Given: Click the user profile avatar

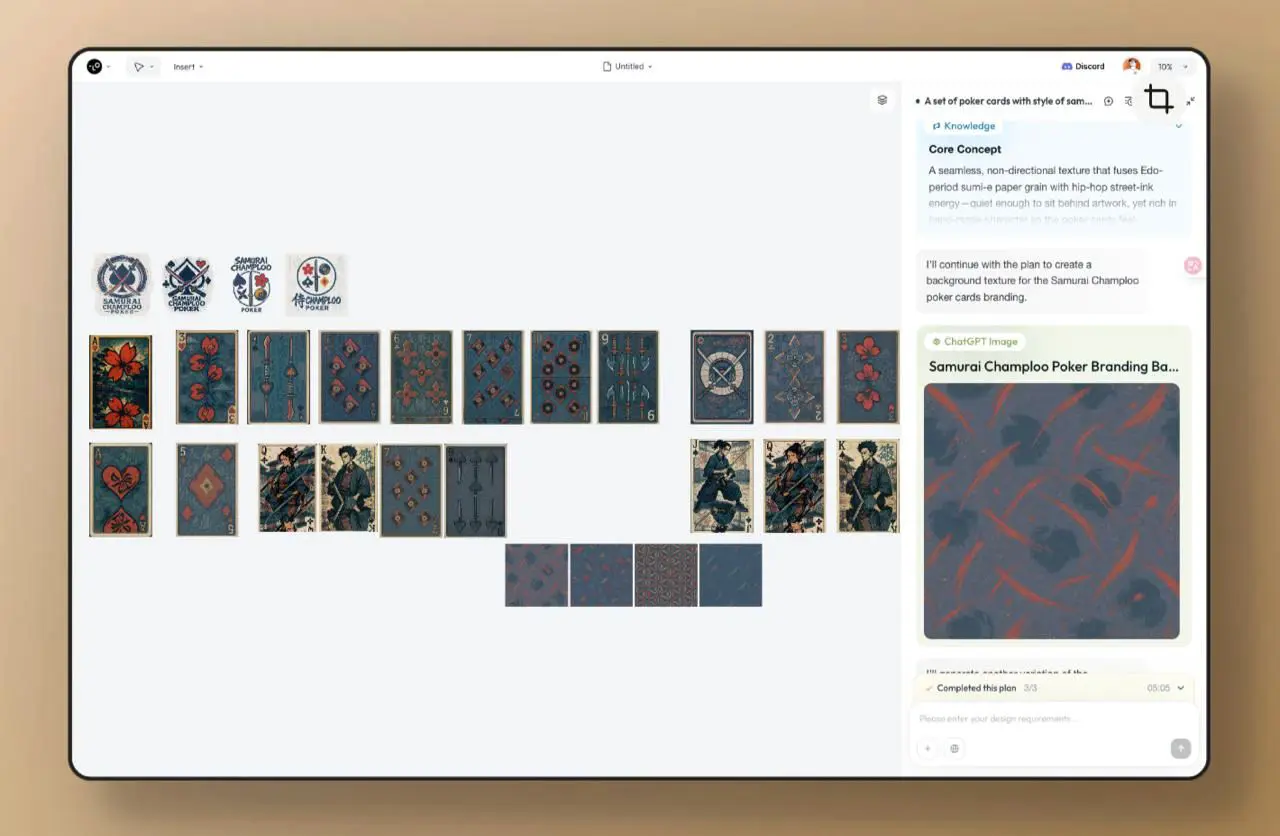Looking at the screenshot, I should coord(1131,66).
